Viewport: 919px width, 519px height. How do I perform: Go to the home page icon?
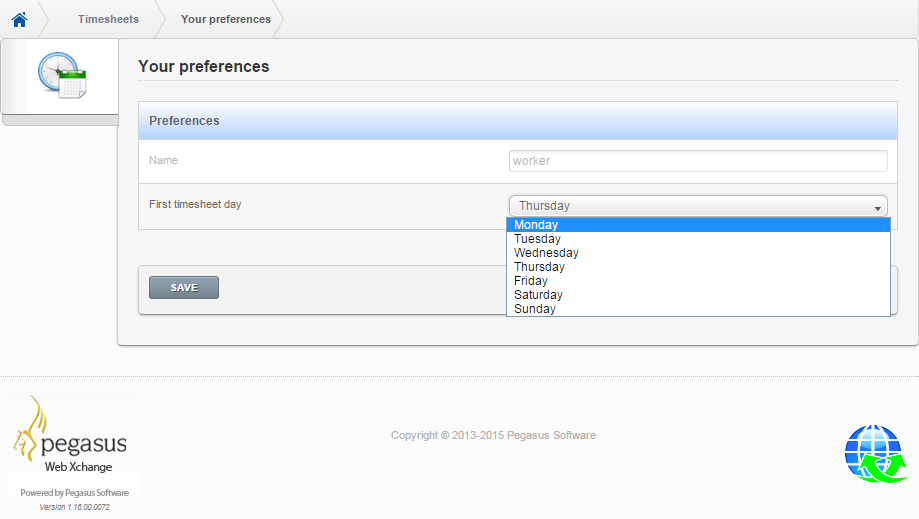coord(19,20)
